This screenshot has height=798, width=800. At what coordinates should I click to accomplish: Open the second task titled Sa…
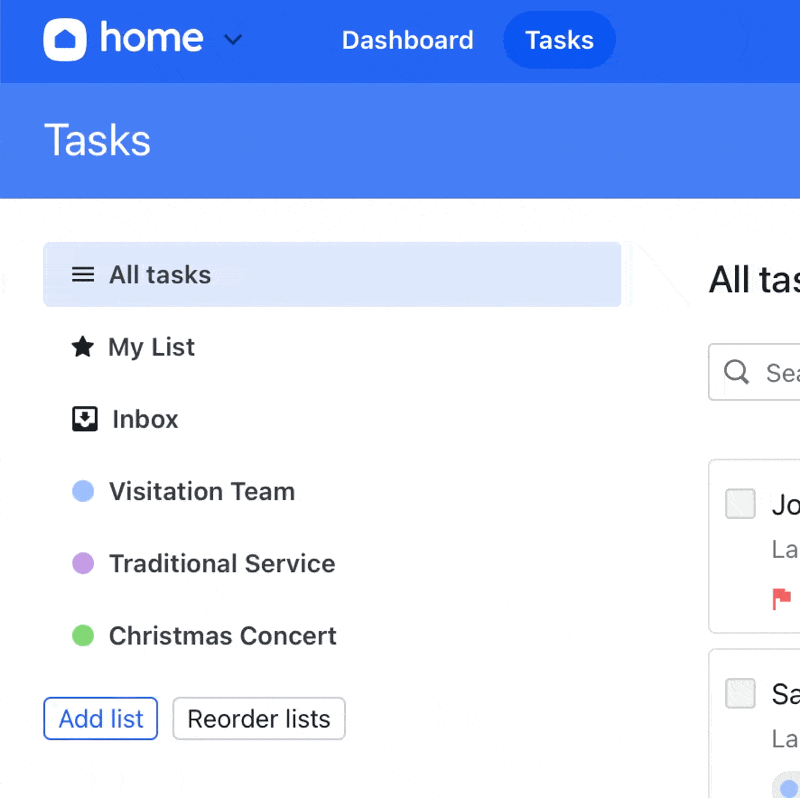click(x=785, y=693)
